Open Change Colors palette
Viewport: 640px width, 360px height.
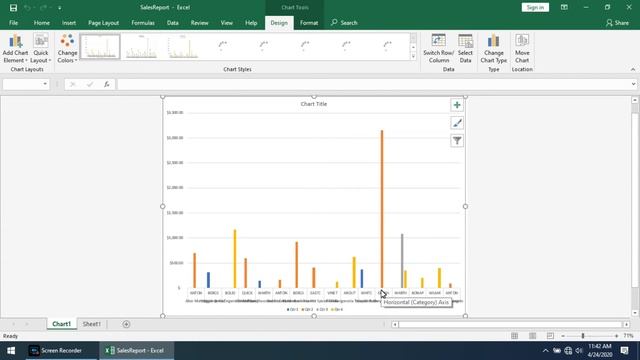(x=67, y=49)
